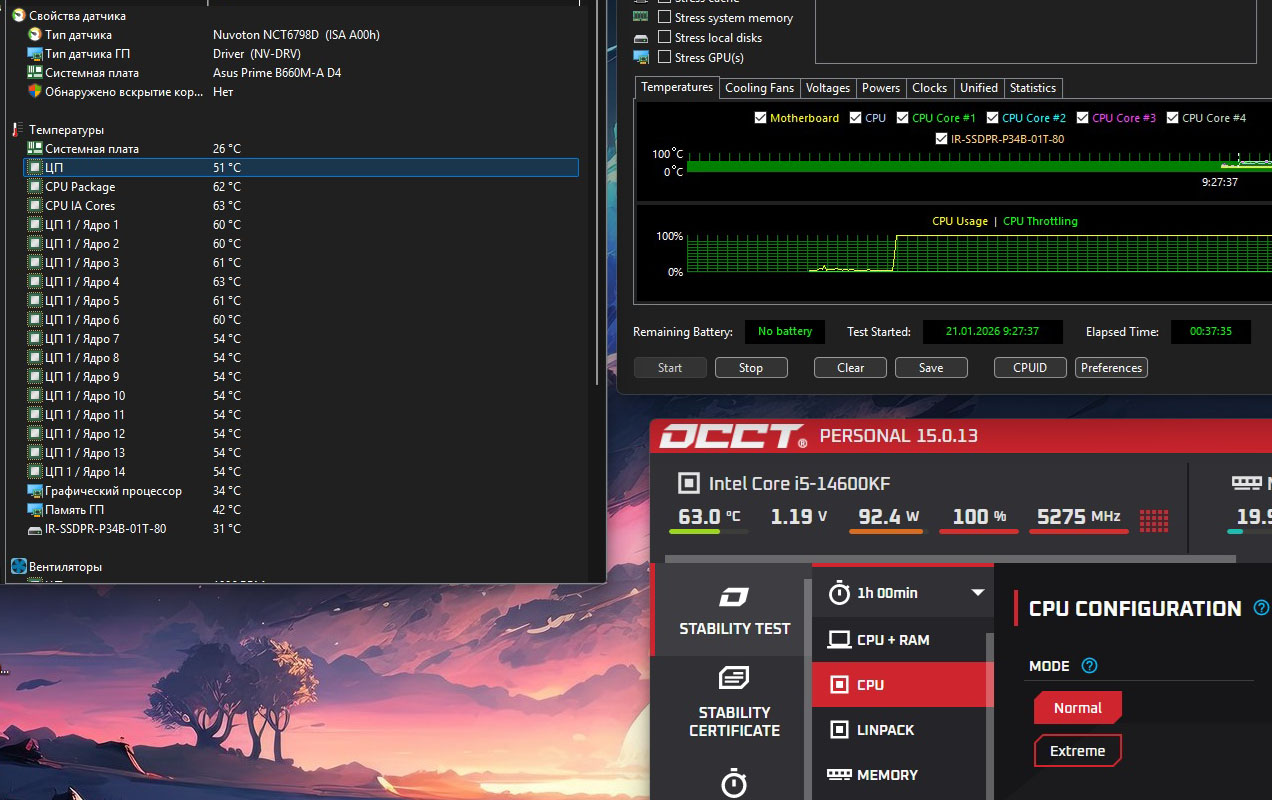This screenshot has height=800, width=1272.
Task: Open Preferences in the stability test window
Action: click(1111, 368)
